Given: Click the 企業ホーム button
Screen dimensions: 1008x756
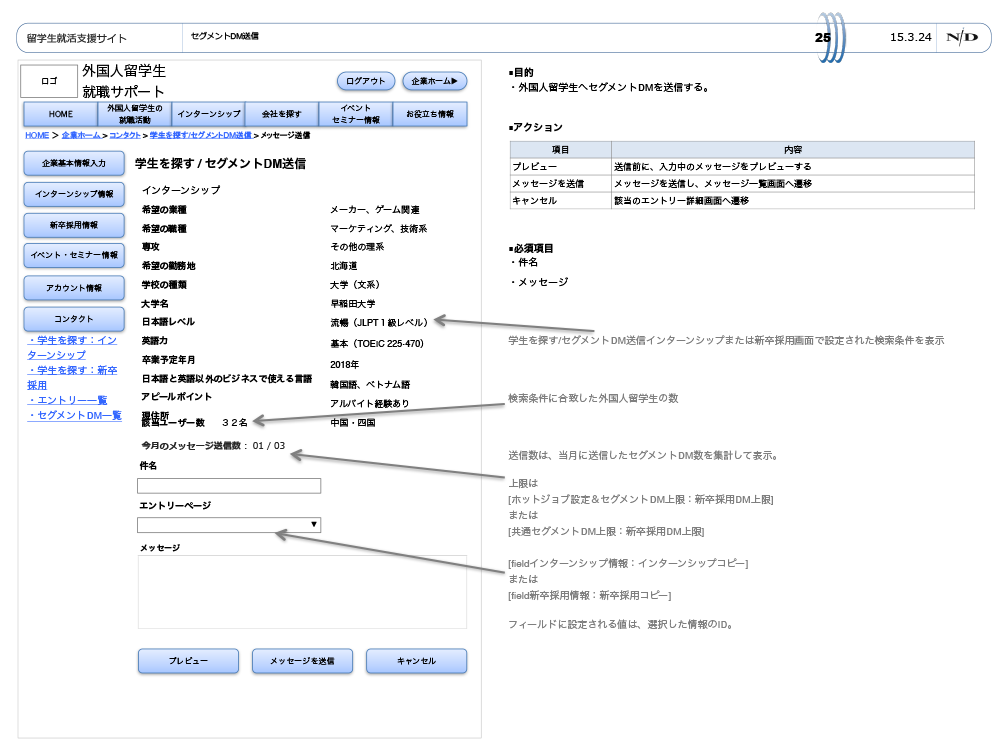Looking at the screenshot, I should 434,81.
